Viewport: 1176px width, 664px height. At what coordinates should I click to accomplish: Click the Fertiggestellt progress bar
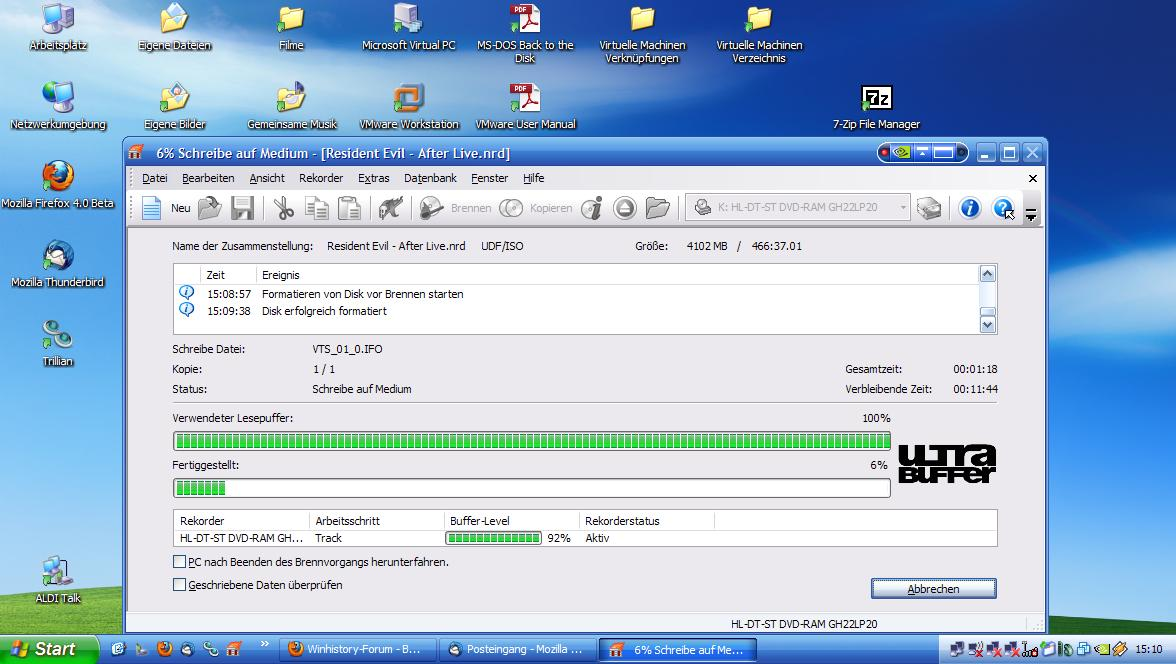coord(531,488)
